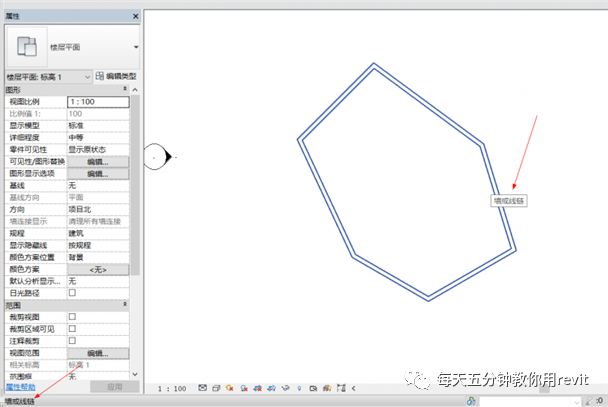Screen dimensions: 608x407
Task: Click the 墙连接显示 value field
Action: (x=98, y=221)
